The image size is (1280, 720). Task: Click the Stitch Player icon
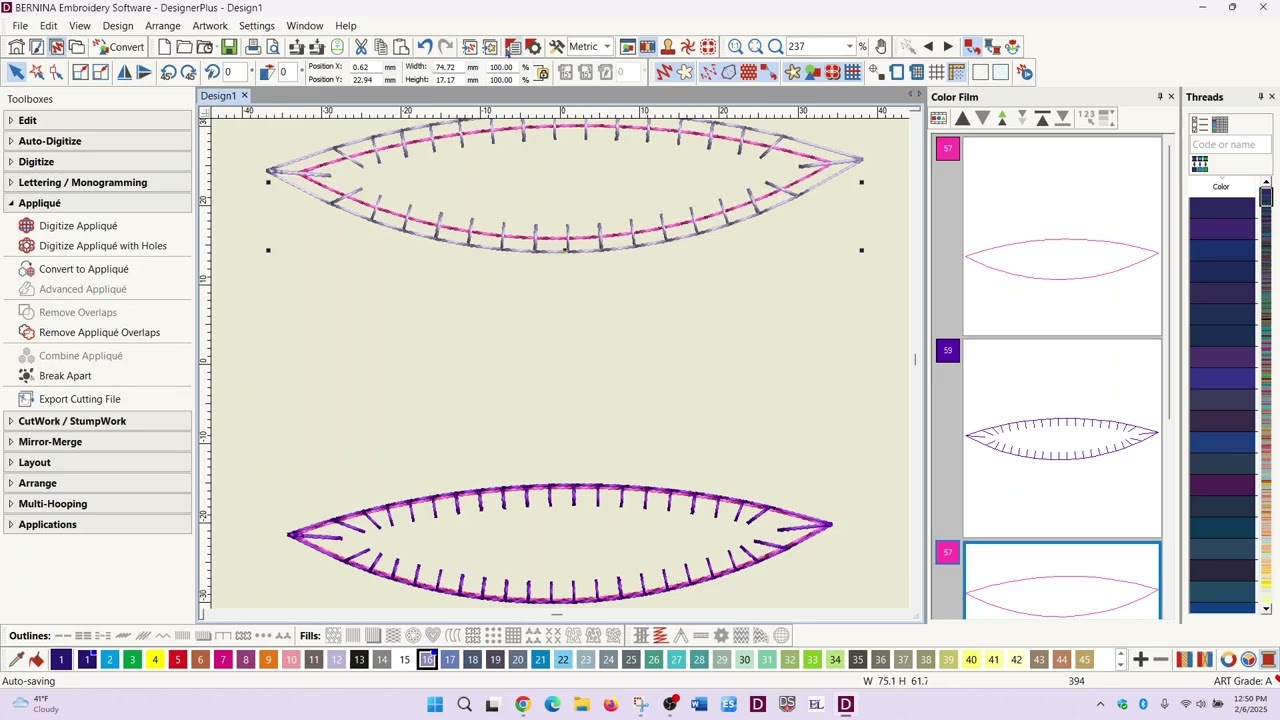[1025, 72]
